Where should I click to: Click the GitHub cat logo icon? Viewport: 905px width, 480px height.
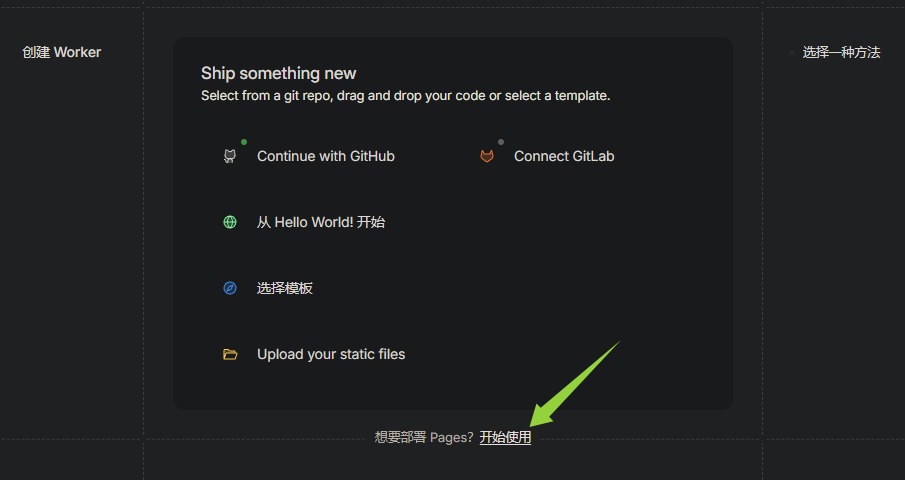230,156
